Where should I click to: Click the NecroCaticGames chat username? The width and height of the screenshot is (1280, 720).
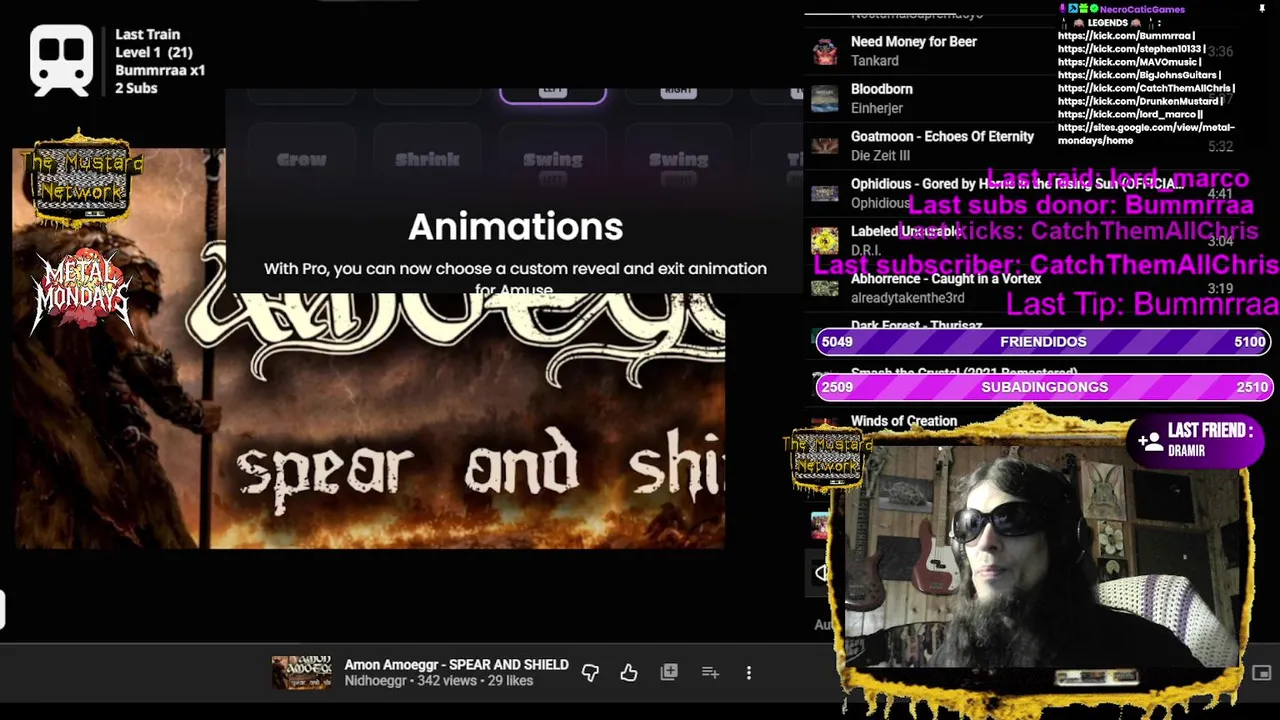pyautogui.click(x=1142, y=9)
